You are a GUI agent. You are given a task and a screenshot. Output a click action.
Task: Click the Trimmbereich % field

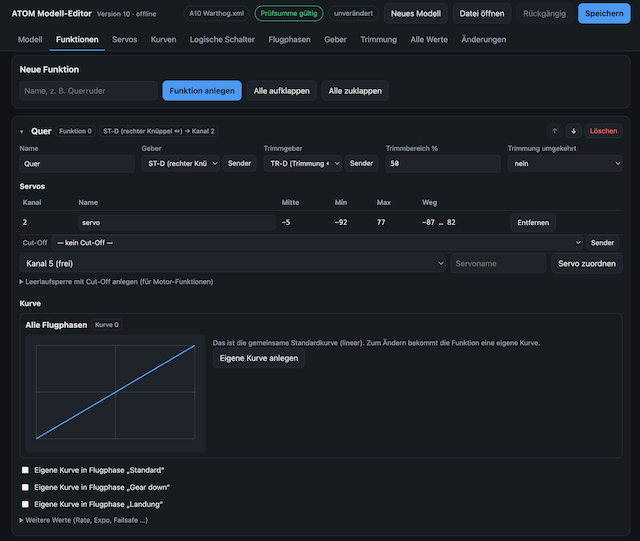click(443, 164)
